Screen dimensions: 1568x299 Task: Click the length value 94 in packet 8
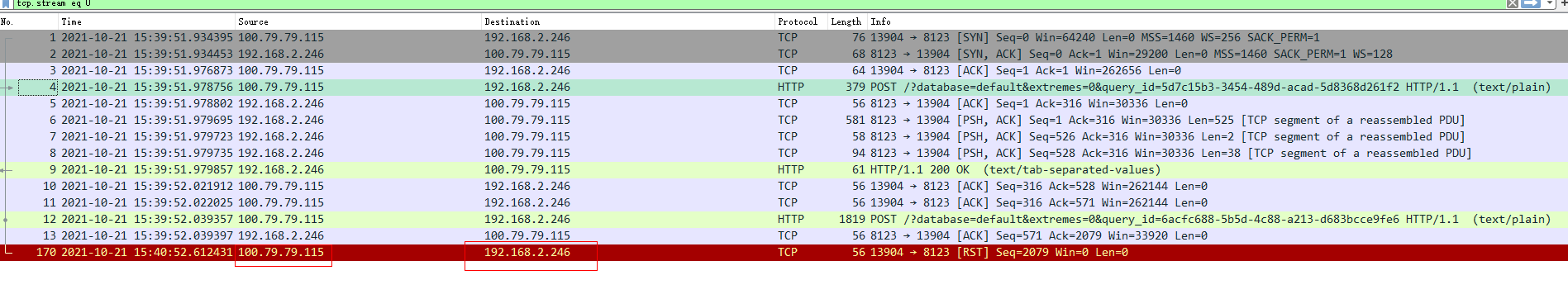click(858, 153)
